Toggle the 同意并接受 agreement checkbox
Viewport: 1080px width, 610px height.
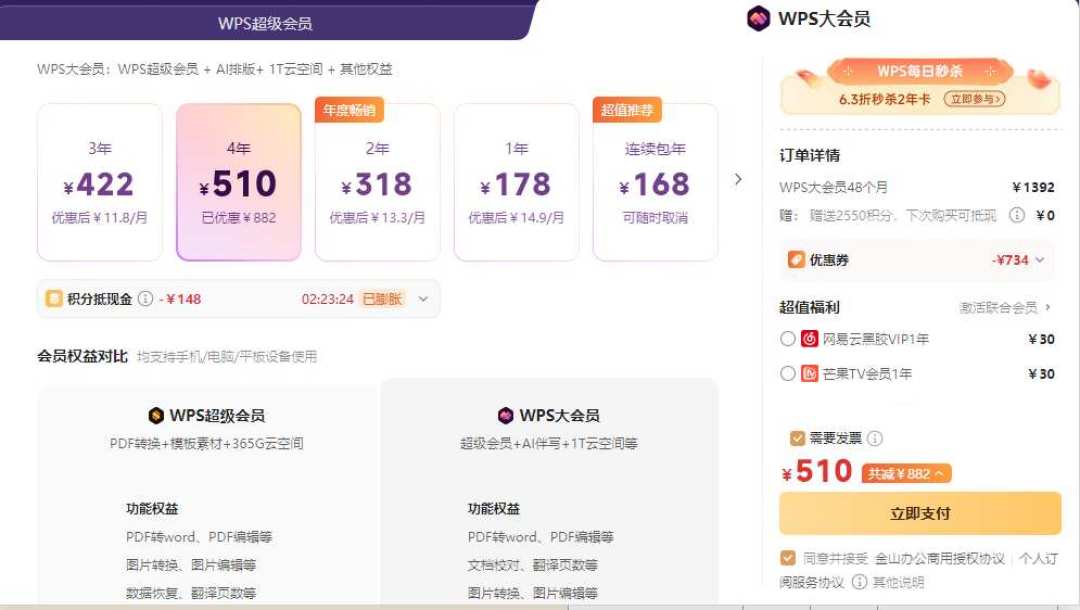coord(788,558)
